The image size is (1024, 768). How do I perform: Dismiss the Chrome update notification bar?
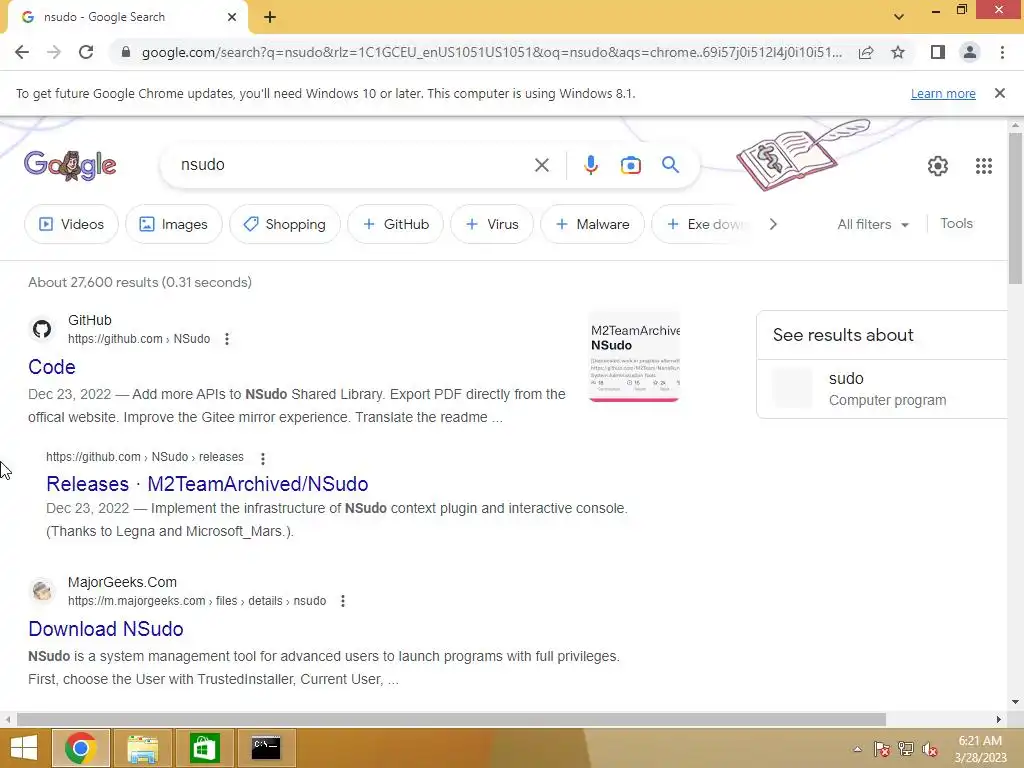pyautogui.click(x=1000, y=93)
